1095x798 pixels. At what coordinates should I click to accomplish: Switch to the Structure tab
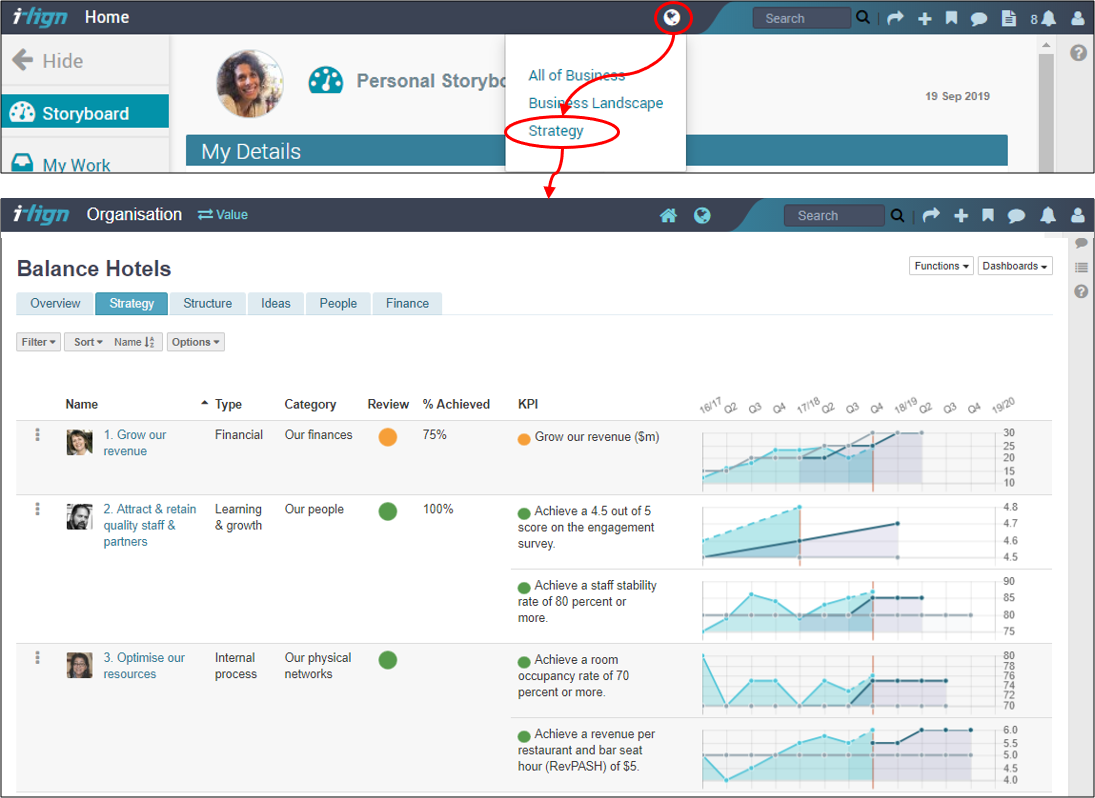point(207,303)
